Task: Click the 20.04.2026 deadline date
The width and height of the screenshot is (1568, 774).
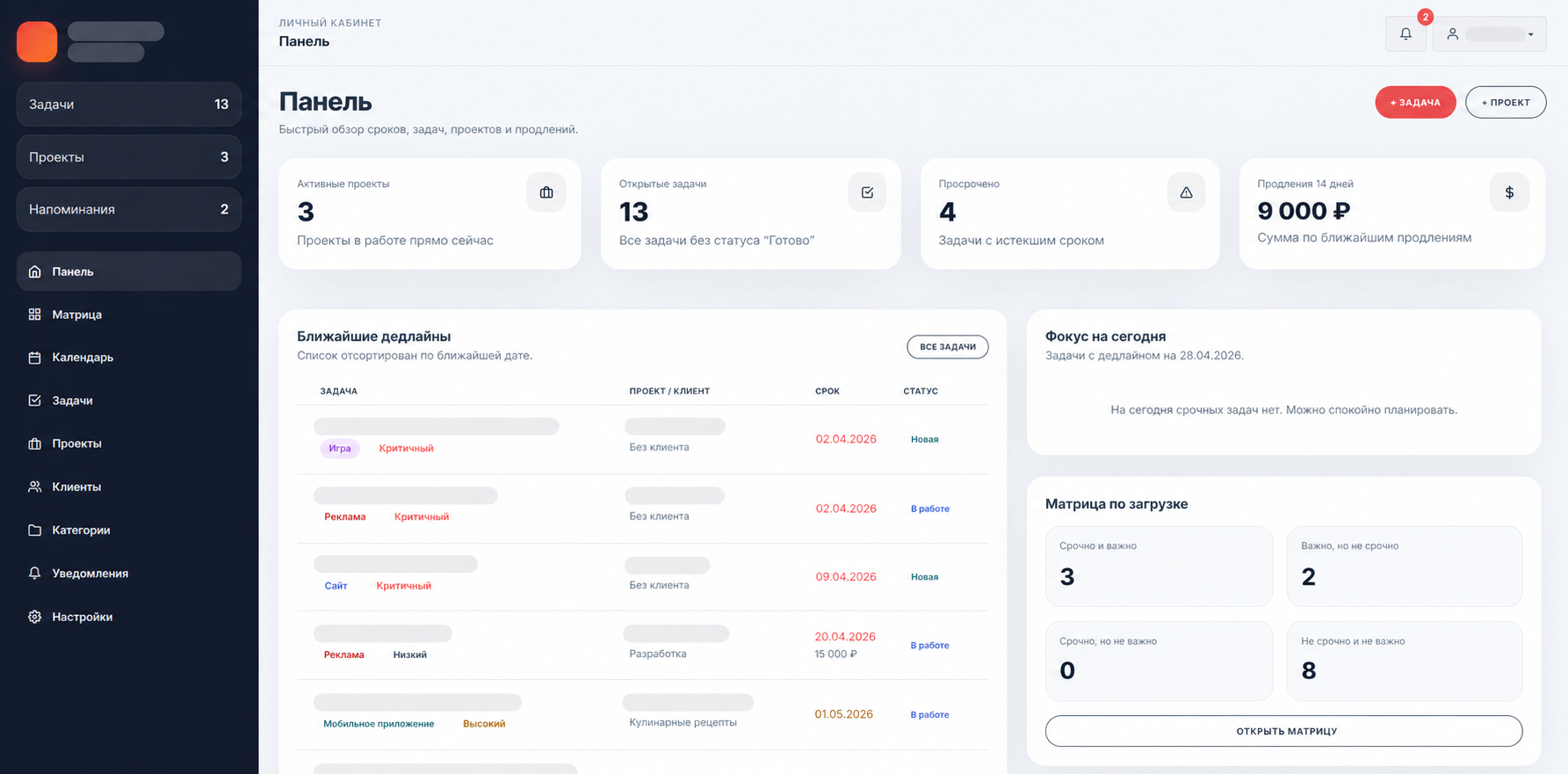Action: pos(845,637)
